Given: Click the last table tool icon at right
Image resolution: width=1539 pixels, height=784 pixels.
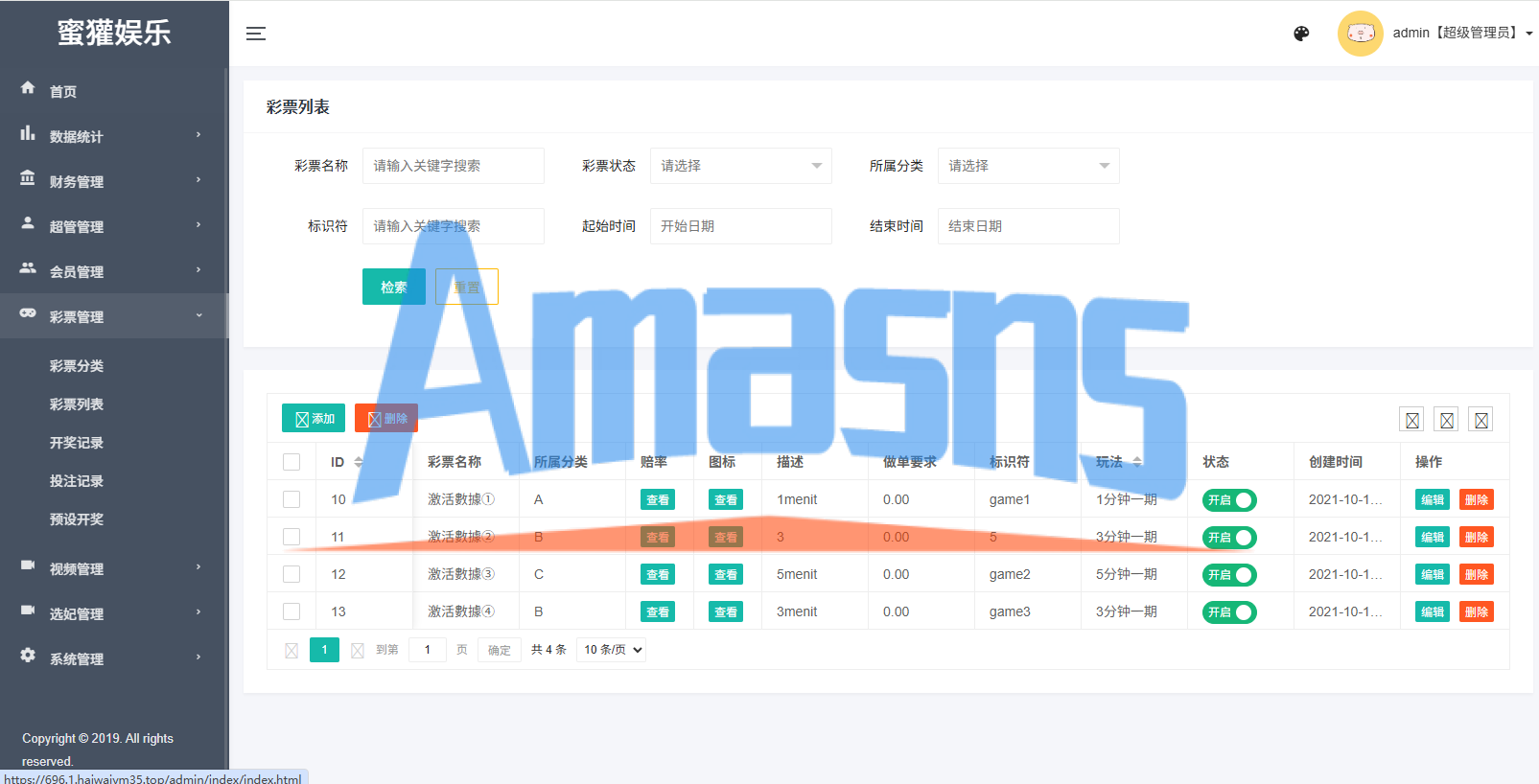Looking at the screenshot, I should pyautogui.click(x=1481, y=420).
